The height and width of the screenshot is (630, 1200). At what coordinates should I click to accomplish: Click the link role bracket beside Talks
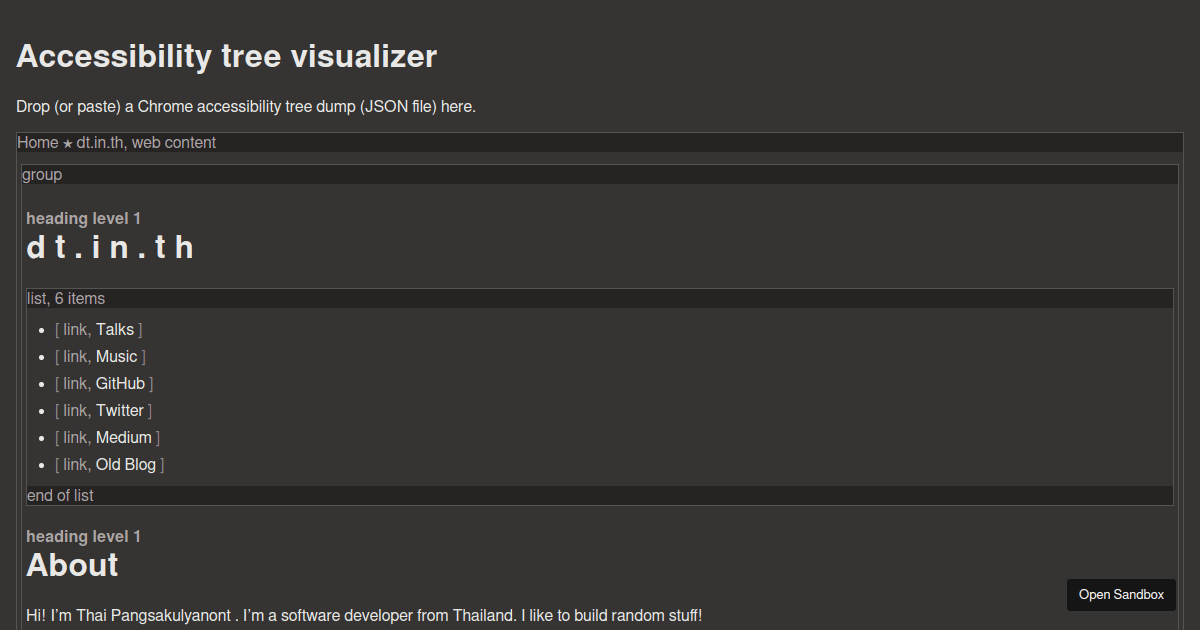74,329
